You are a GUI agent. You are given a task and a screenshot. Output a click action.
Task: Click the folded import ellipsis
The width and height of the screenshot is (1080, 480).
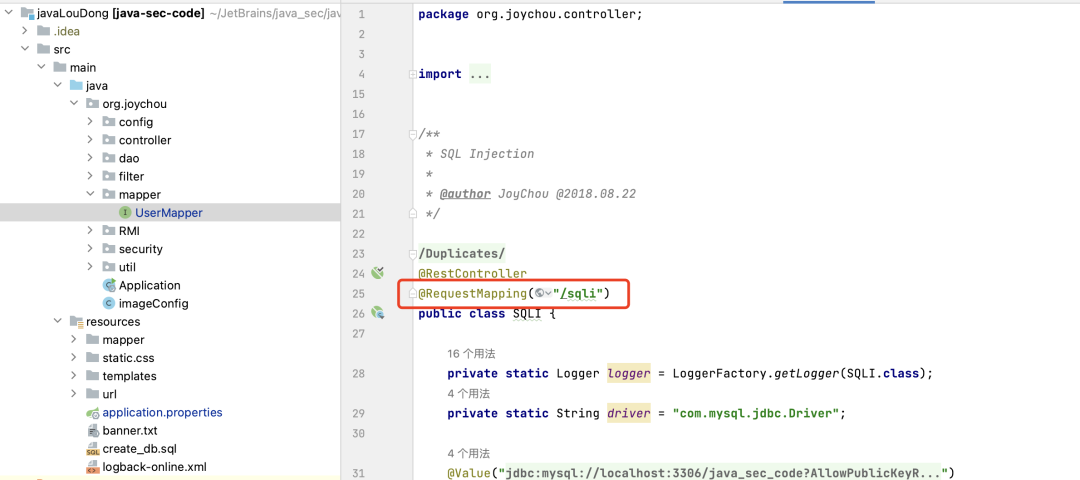479,74
